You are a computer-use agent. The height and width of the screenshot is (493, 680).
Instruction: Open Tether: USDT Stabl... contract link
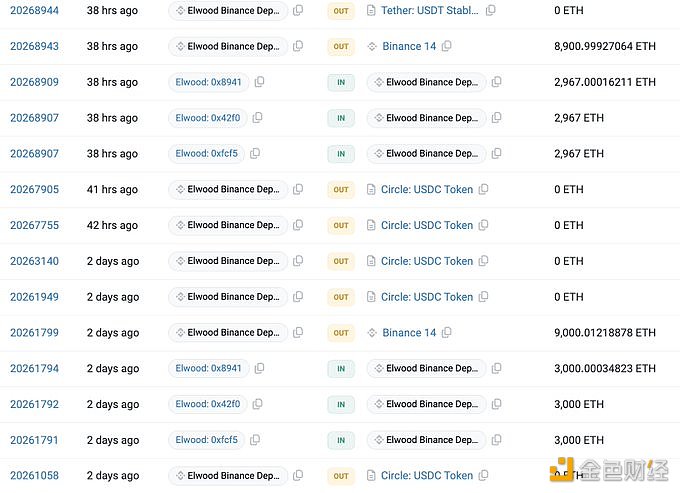pyautogui.click(x=429, y=10)
